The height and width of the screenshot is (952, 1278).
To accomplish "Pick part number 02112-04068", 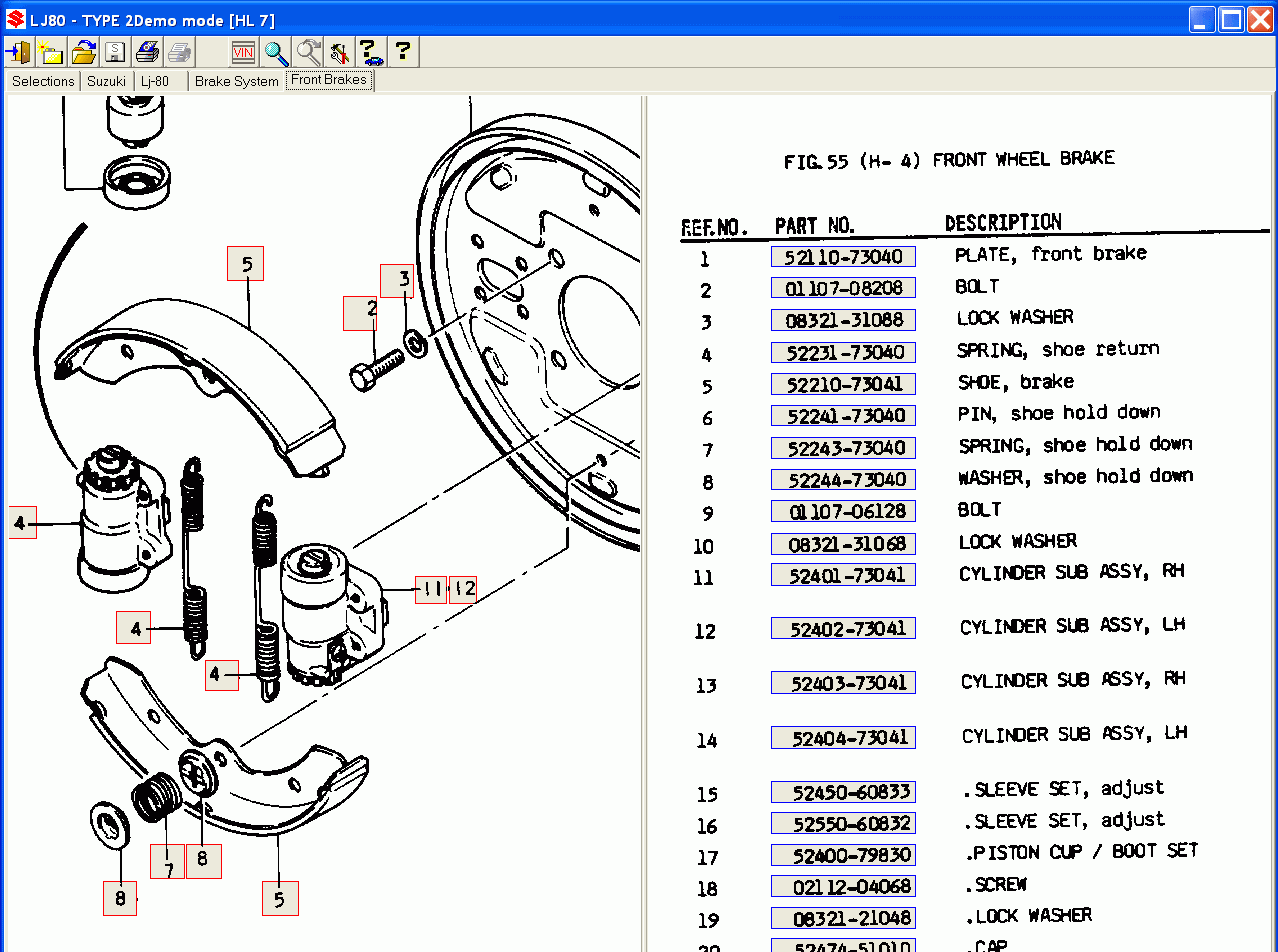I will click(843, 886).
